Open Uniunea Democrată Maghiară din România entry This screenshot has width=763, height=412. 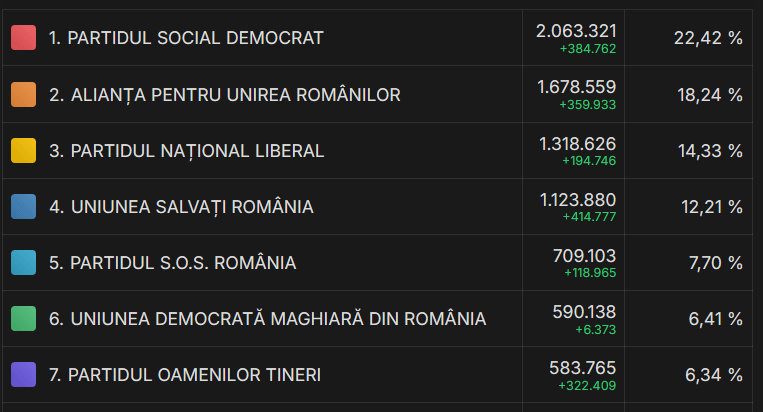coord(267,319)
